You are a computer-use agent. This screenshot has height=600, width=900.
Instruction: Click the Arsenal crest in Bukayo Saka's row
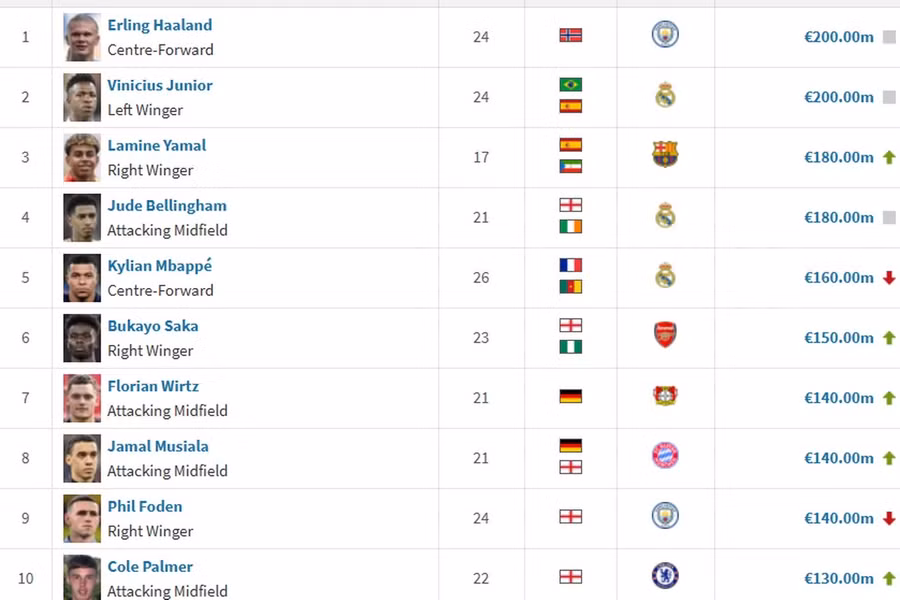click(665, 336)
